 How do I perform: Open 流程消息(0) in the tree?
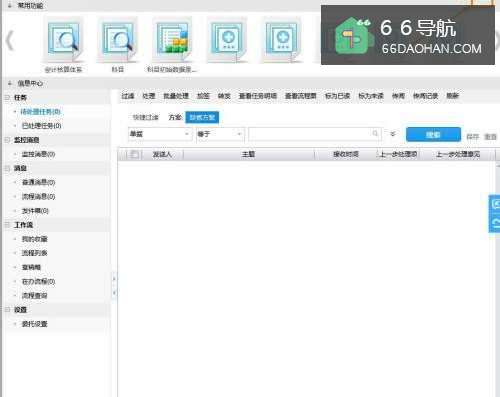38,197
